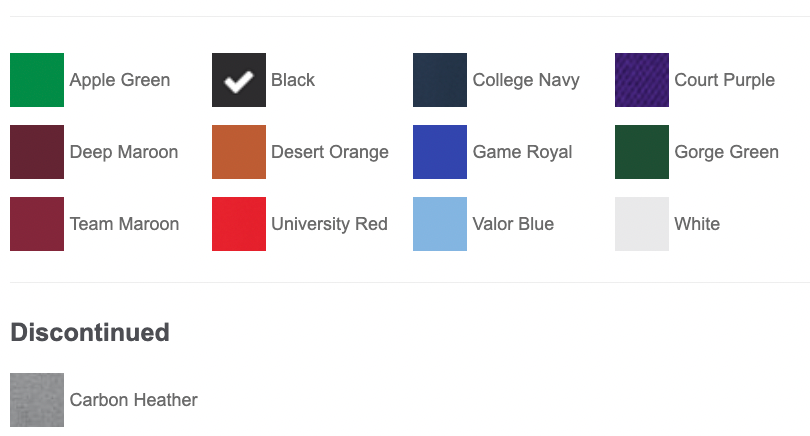Choose the University Red swatch
Screen dimensions: 810x436
(x=239, y=224)
